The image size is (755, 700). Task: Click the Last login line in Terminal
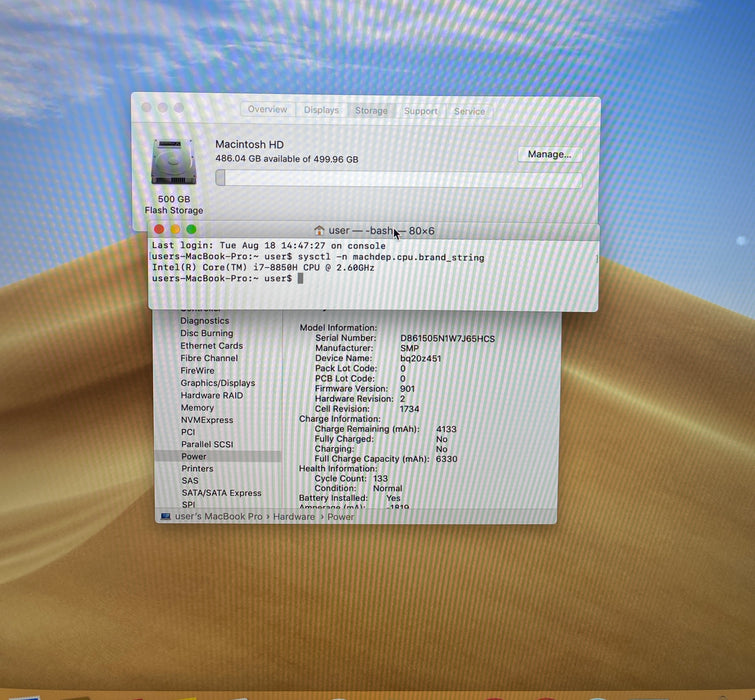click(268, 246)
